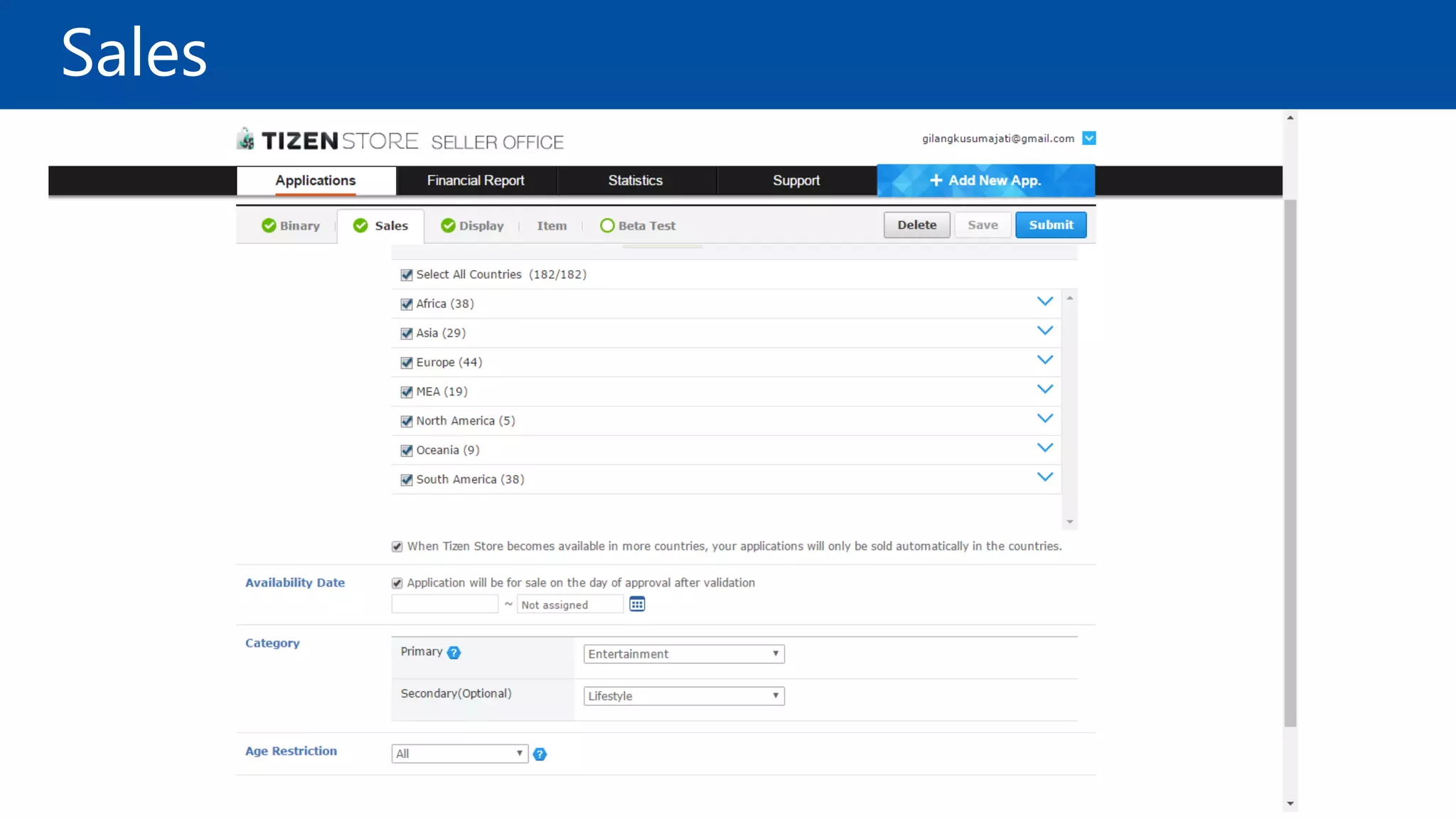
Task: Open the Primary category Entertainment dropdown
Action: coord(683,654)
